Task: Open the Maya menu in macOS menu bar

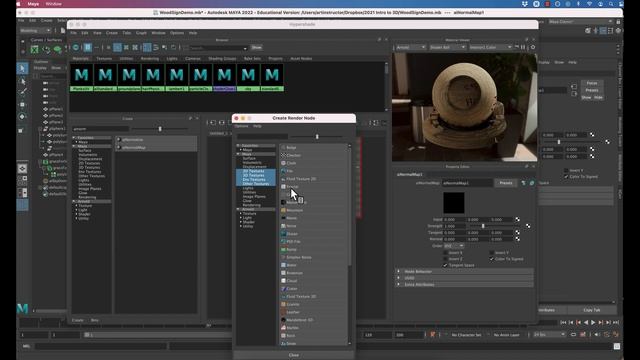Action: 33,4
